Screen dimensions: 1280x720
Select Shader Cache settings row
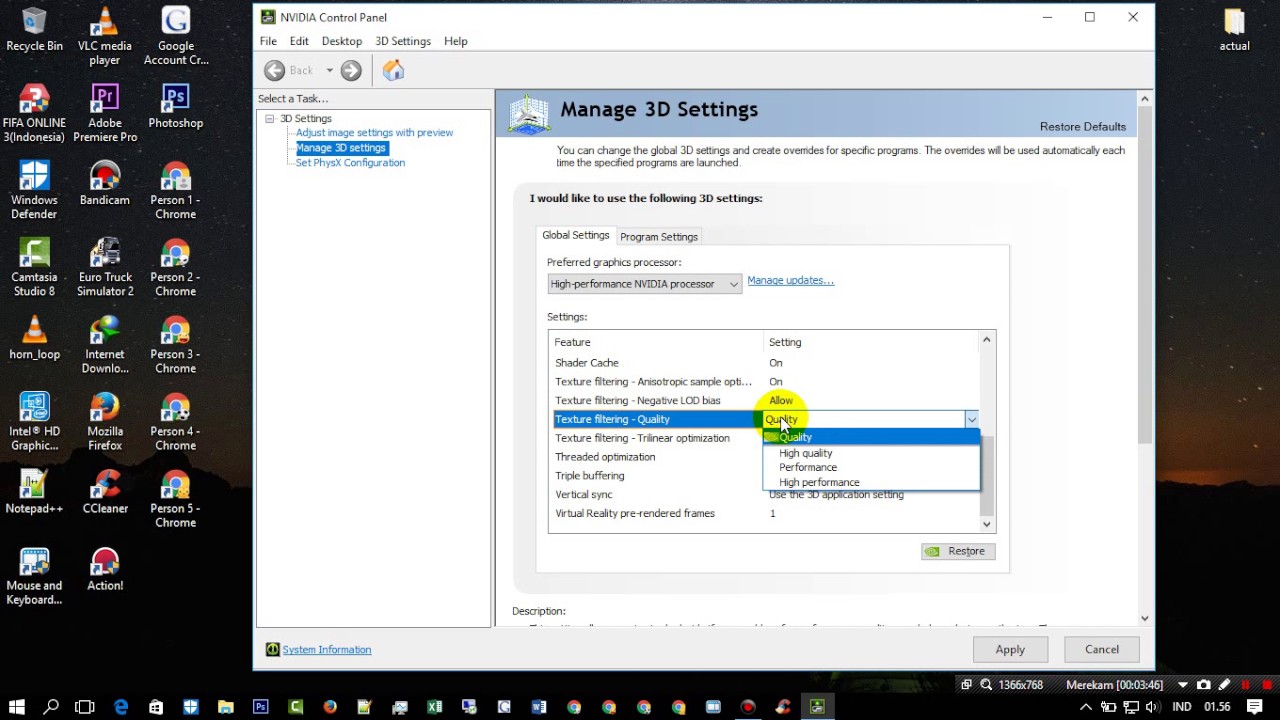764,363
